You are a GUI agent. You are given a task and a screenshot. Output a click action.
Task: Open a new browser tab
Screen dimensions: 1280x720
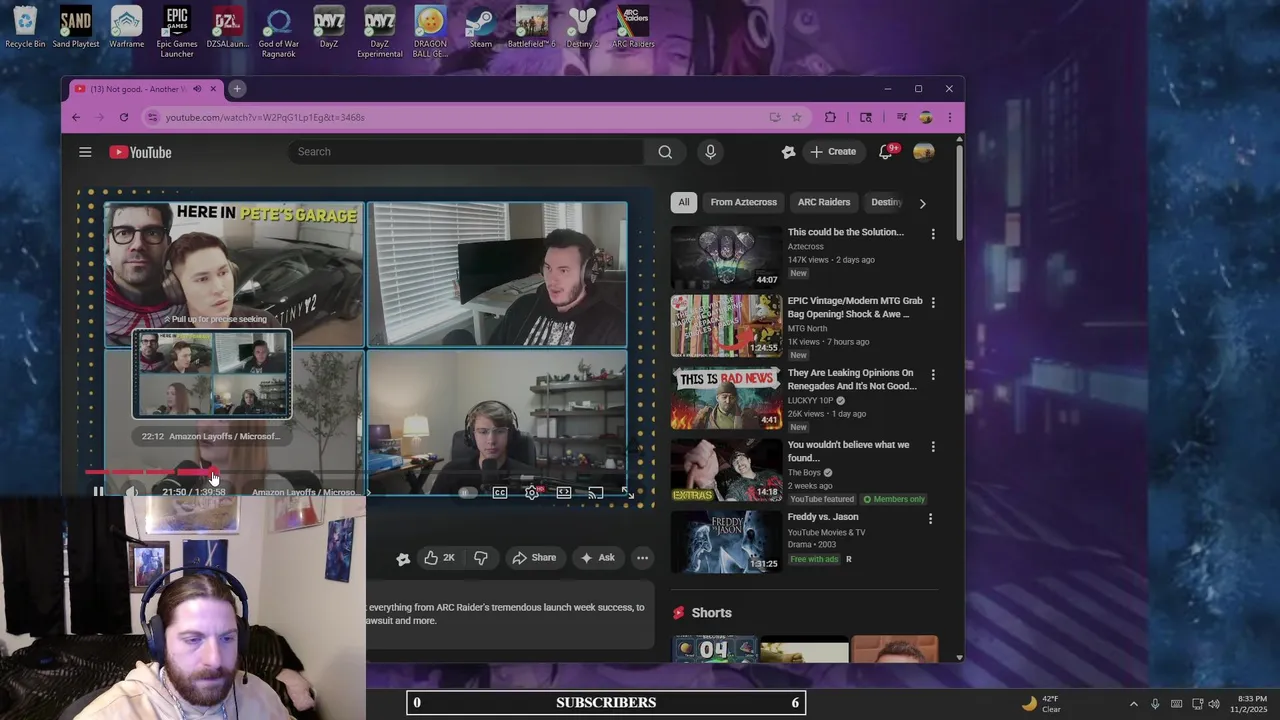tap(237, 89)
